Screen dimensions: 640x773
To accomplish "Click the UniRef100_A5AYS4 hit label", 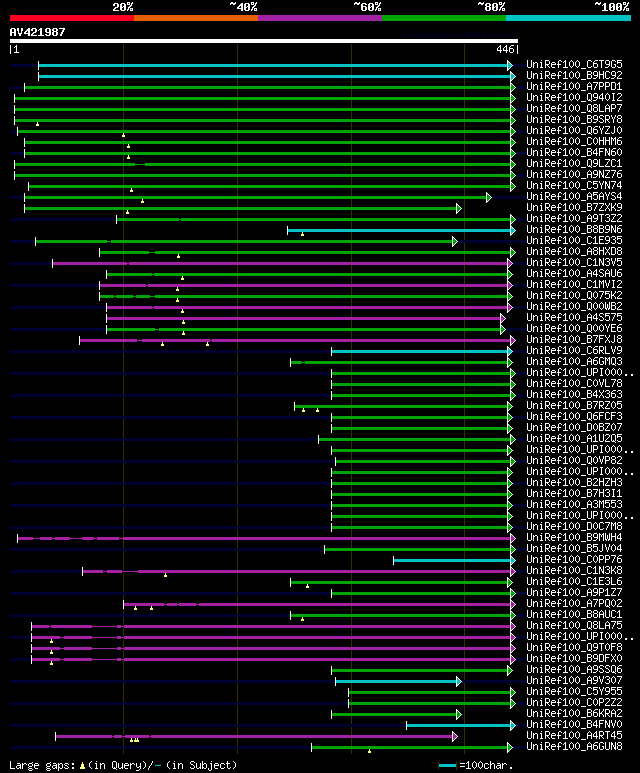I will click(574, 196).
